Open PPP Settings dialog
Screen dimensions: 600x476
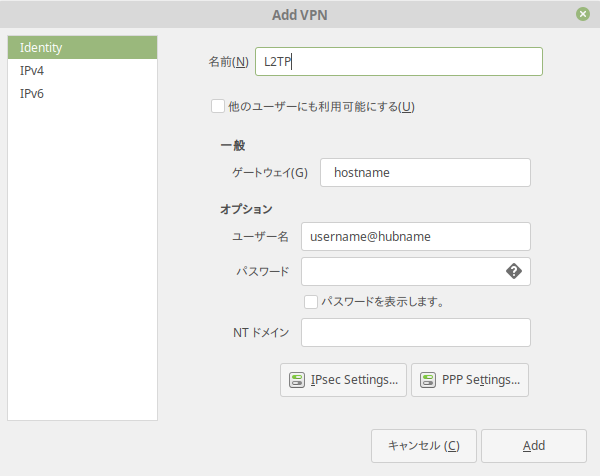coord(470,380)
